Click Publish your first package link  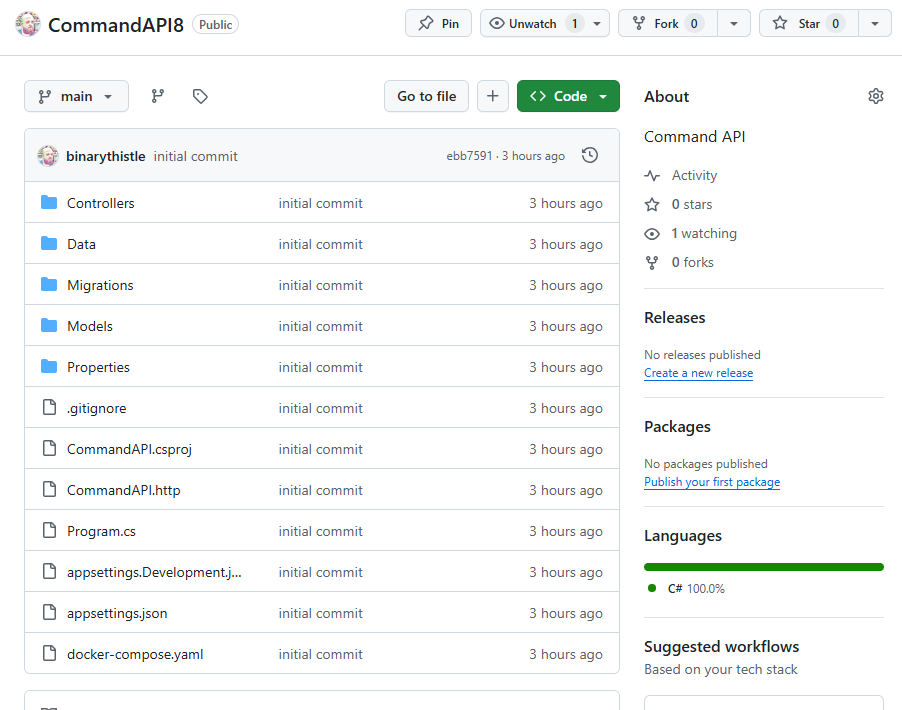pos(712,482)
